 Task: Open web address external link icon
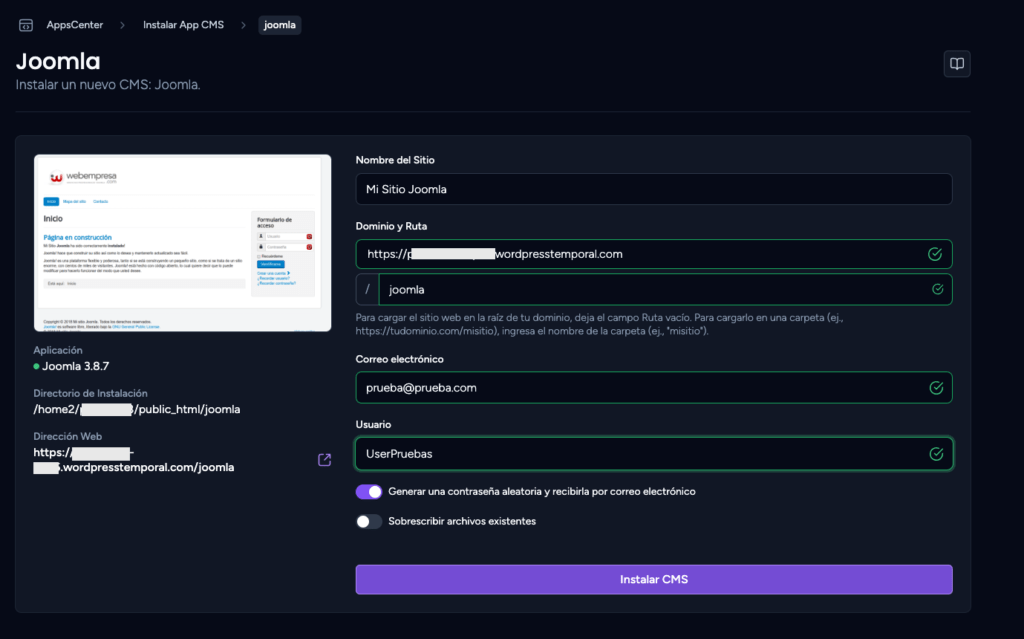[324, 460]
